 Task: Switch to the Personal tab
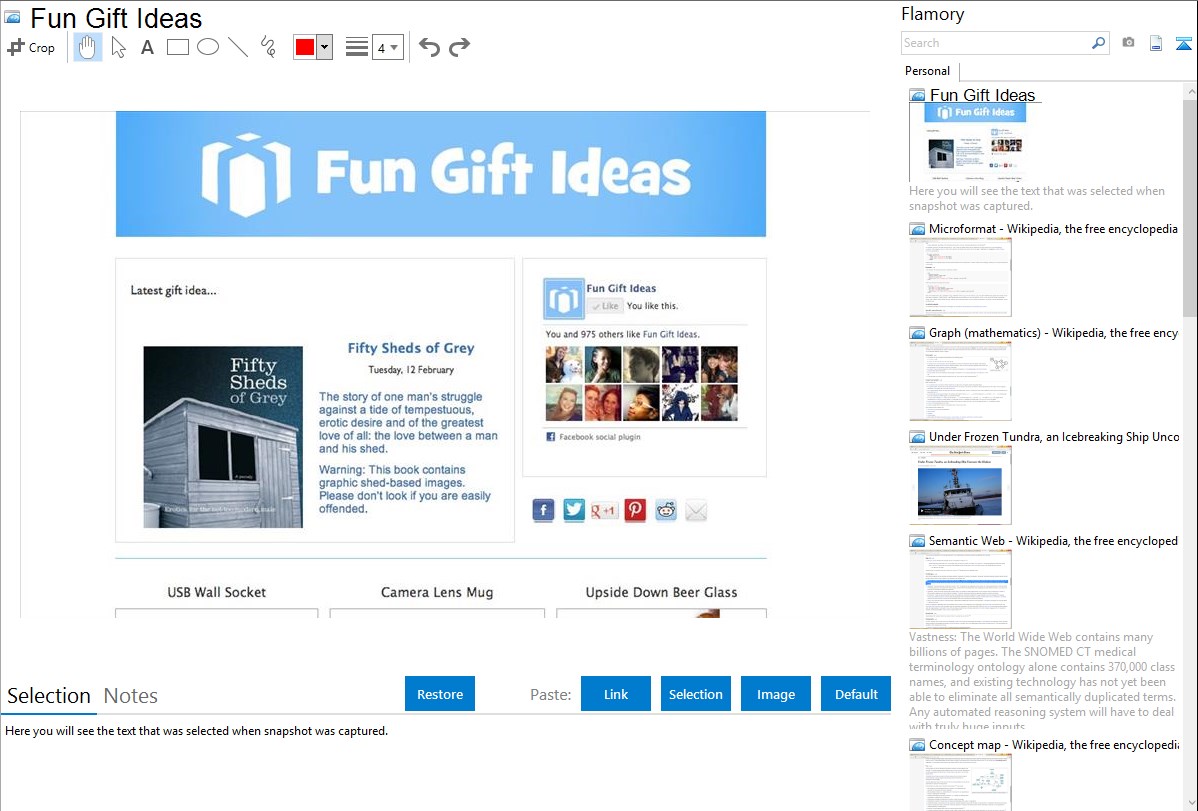[928, 71]
